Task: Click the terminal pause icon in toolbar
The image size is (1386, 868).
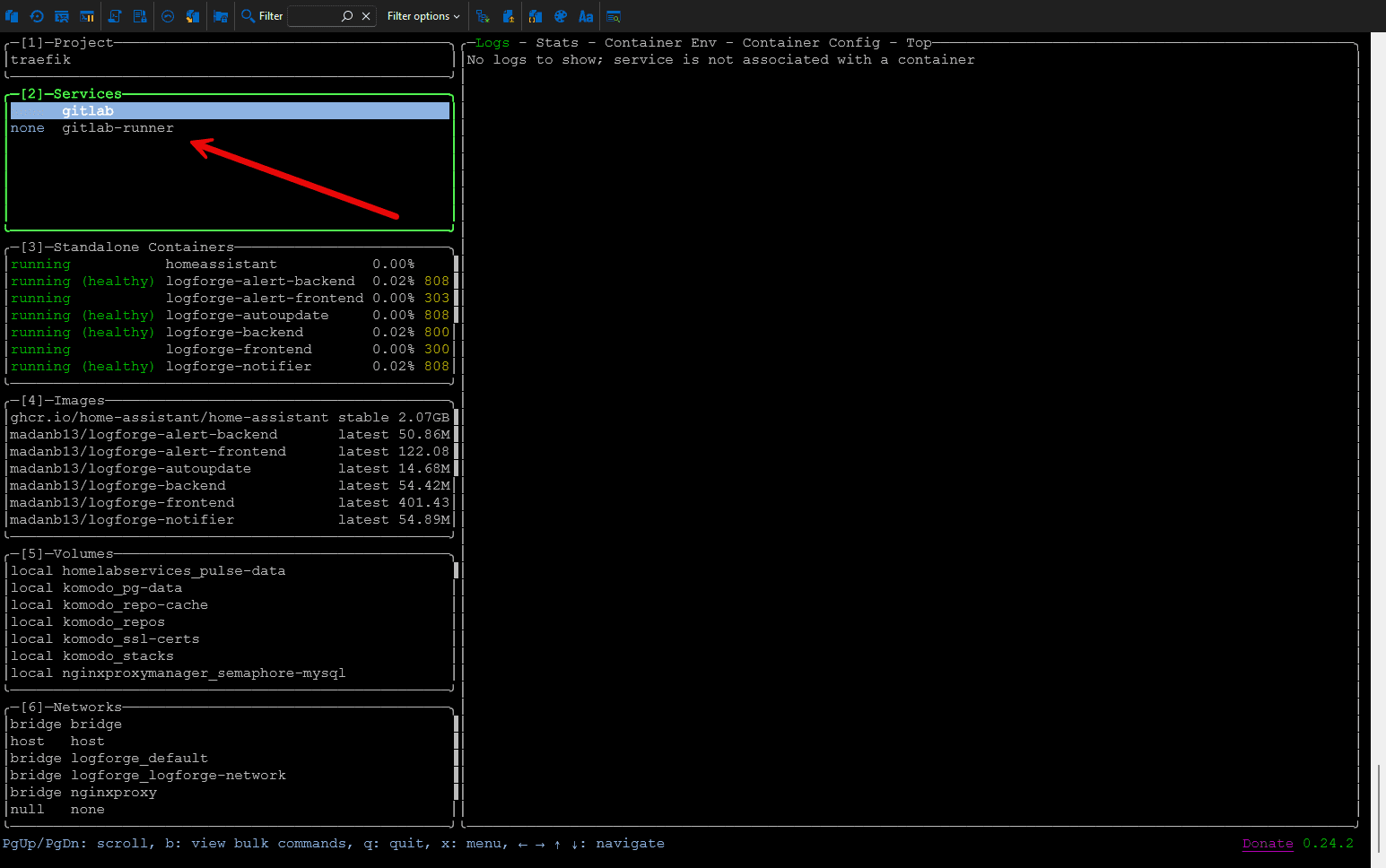Action: 87,16
